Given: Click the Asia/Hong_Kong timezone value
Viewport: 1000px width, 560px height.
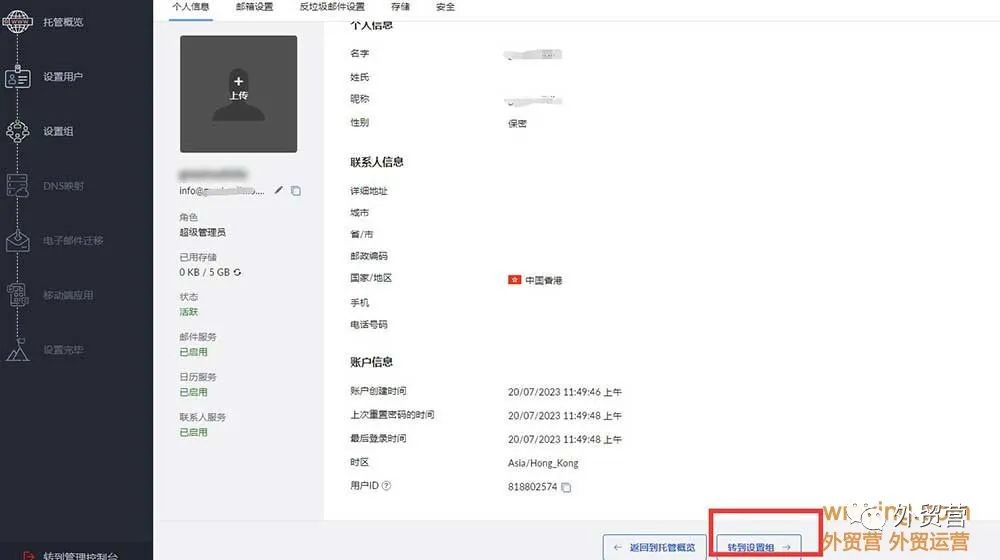Looking at the screenshot, I should click(x=543, y=463).
